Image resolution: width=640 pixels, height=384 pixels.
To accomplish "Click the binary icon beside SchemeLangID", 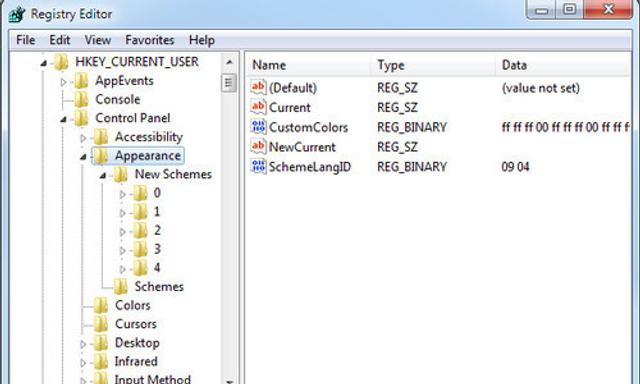I will 258,166.
